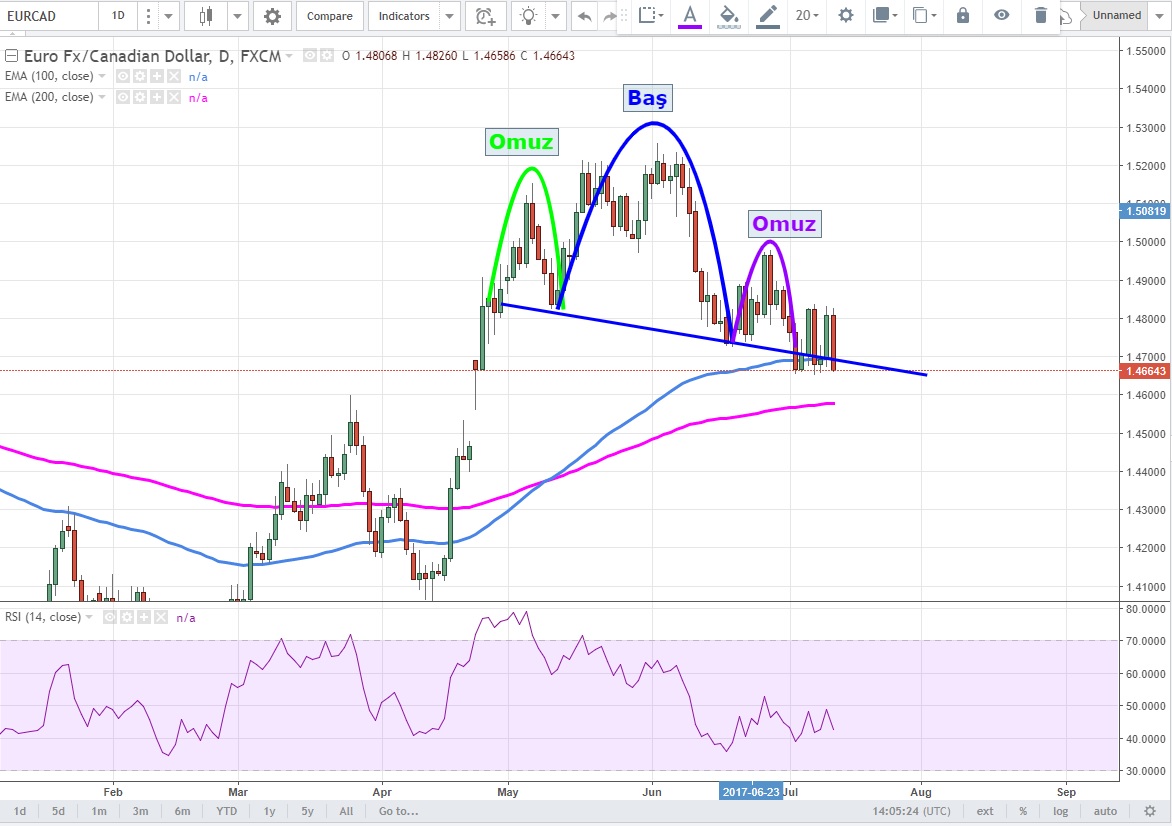This screenshot has height=826, width=1172.
Task: Click the Compare button
Action: [329, 16]
